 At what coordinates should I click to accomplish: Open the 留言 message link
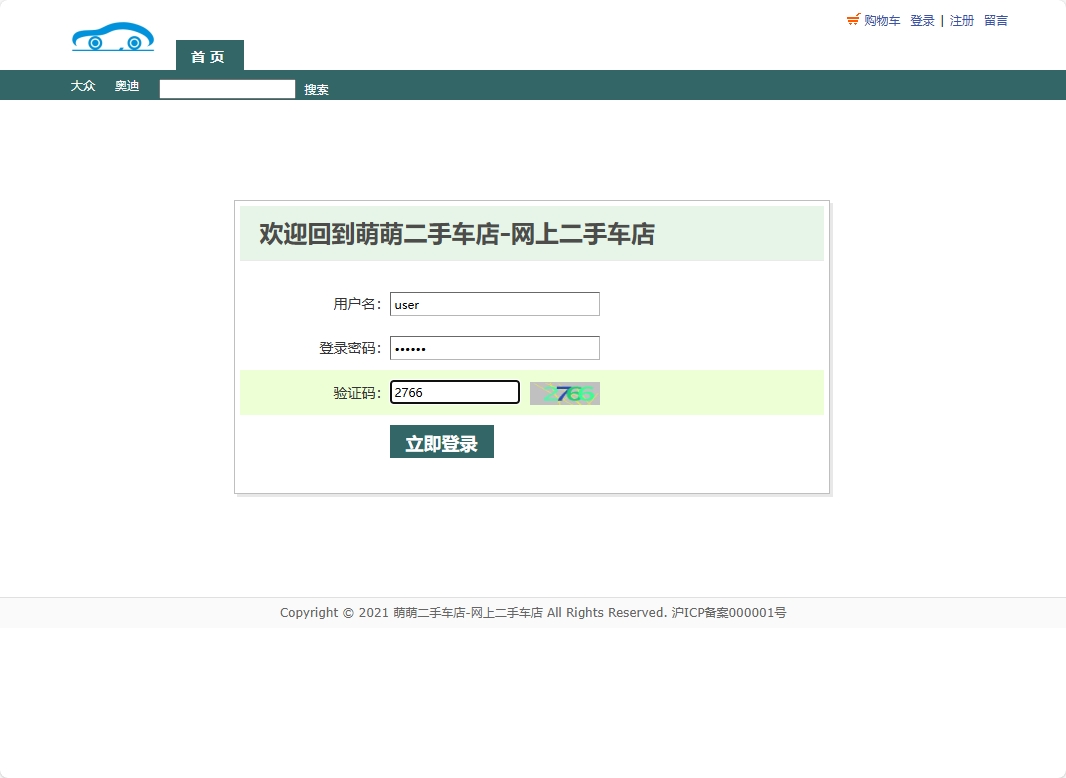pyautogui.click(x=996, y=20)
